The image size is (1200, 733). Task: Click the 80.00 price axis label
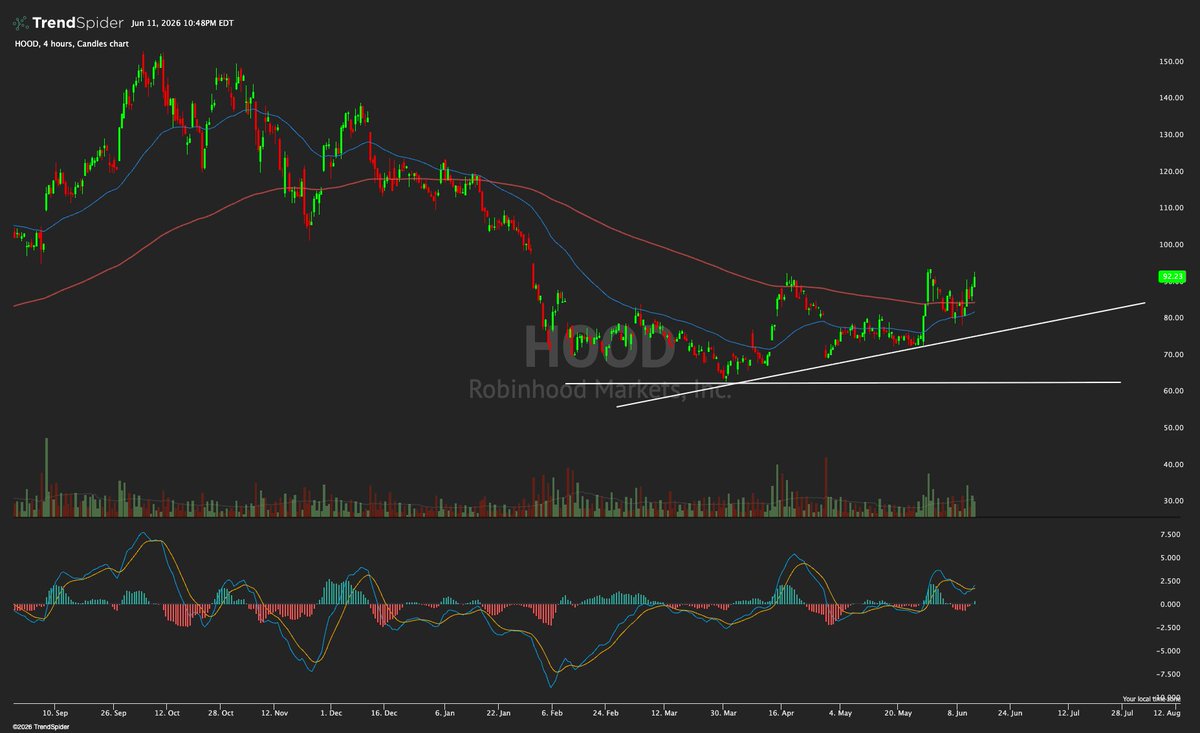1174,318
